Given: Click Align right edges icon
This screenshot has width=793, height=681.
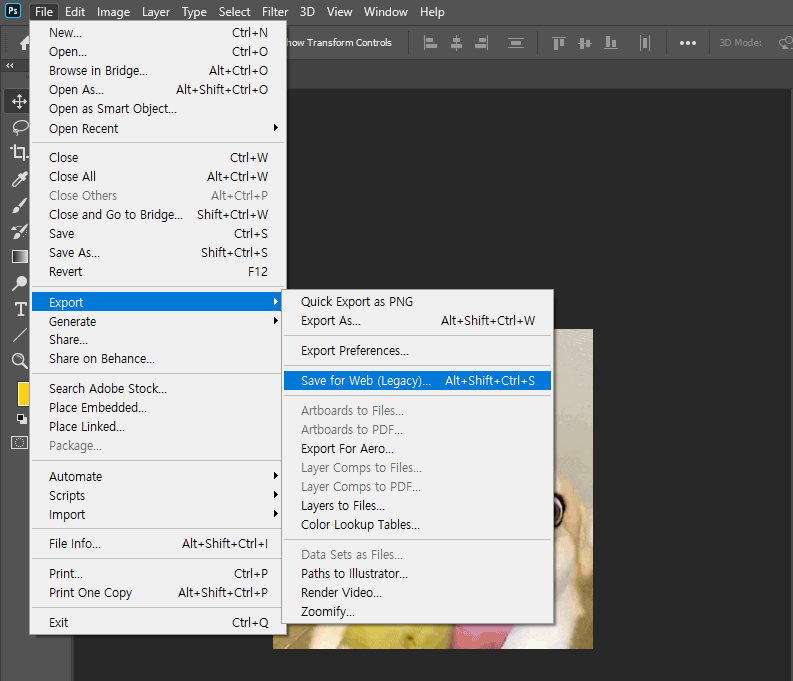Looking at the screenshot, I should (x=481, y=43).
